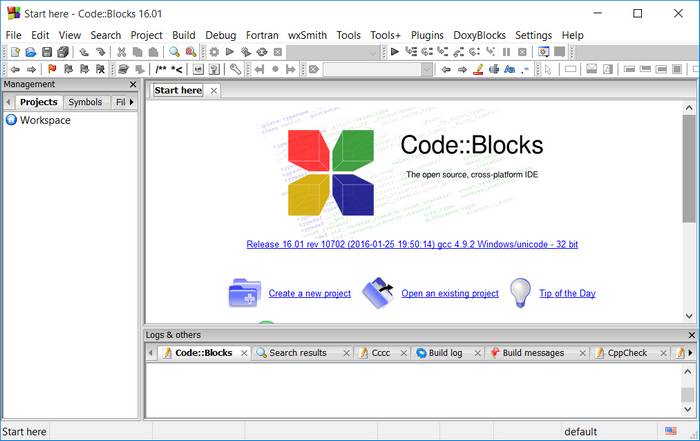Start the debugger with Debug/Continue icon

click(395, 52)
